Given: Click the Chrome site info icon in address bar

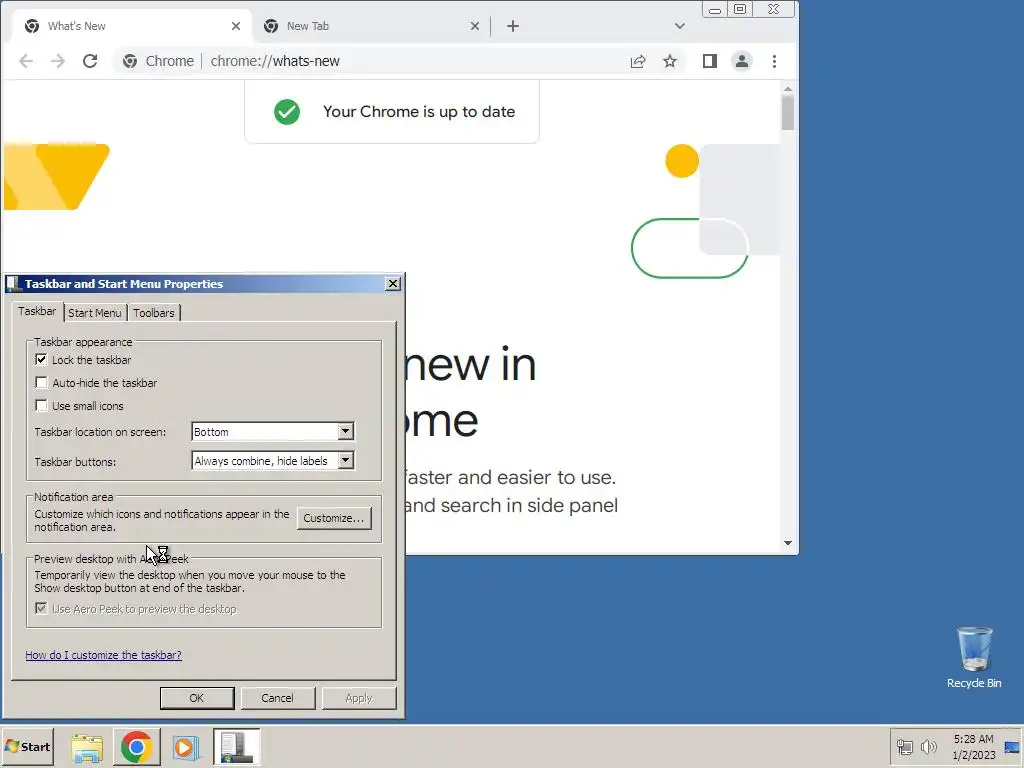Looking at the screenshot, I should (130, 61).
